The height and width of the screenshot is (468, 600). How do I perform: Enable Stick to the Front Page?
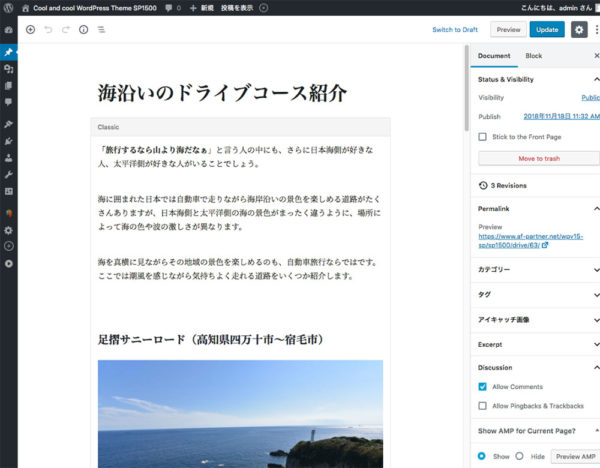pos(483,137)
